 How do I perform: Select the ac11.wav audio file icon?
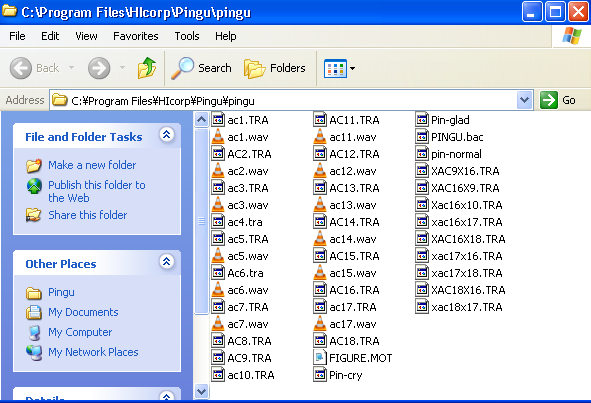tap(320, 137)
